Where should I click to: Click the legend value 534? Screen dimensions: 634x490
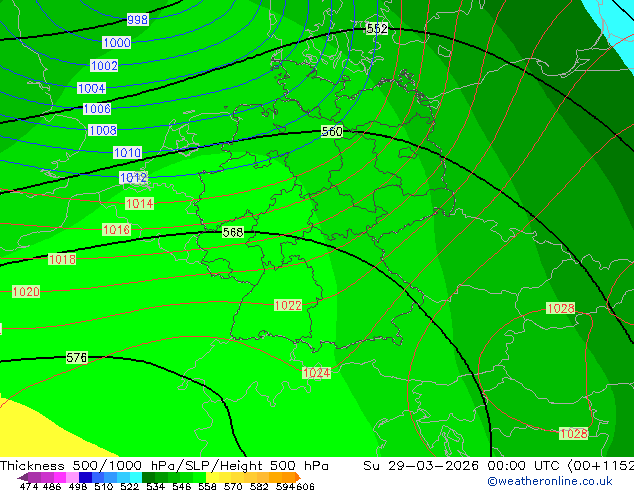(x=155, y=486)
